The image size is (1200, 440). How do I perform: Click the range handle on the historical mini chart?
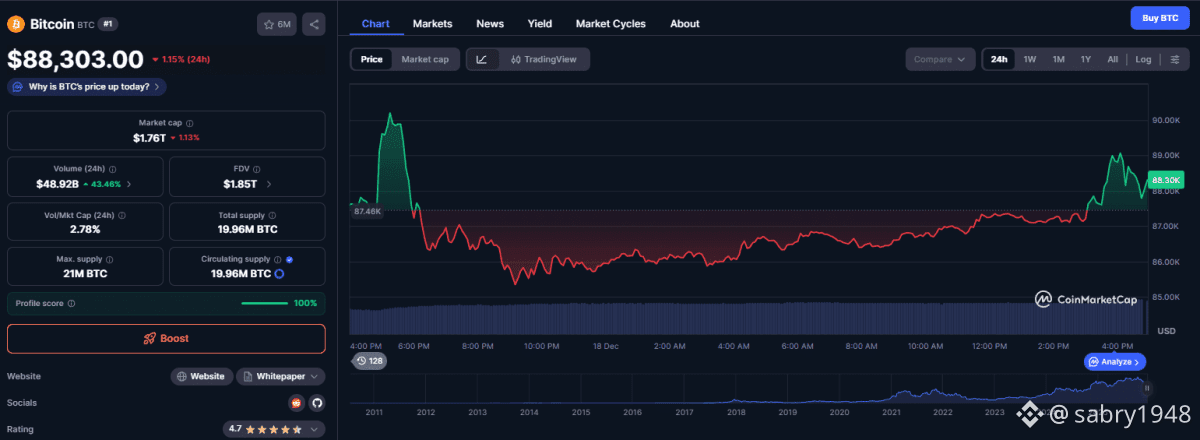coord(1147,388)
